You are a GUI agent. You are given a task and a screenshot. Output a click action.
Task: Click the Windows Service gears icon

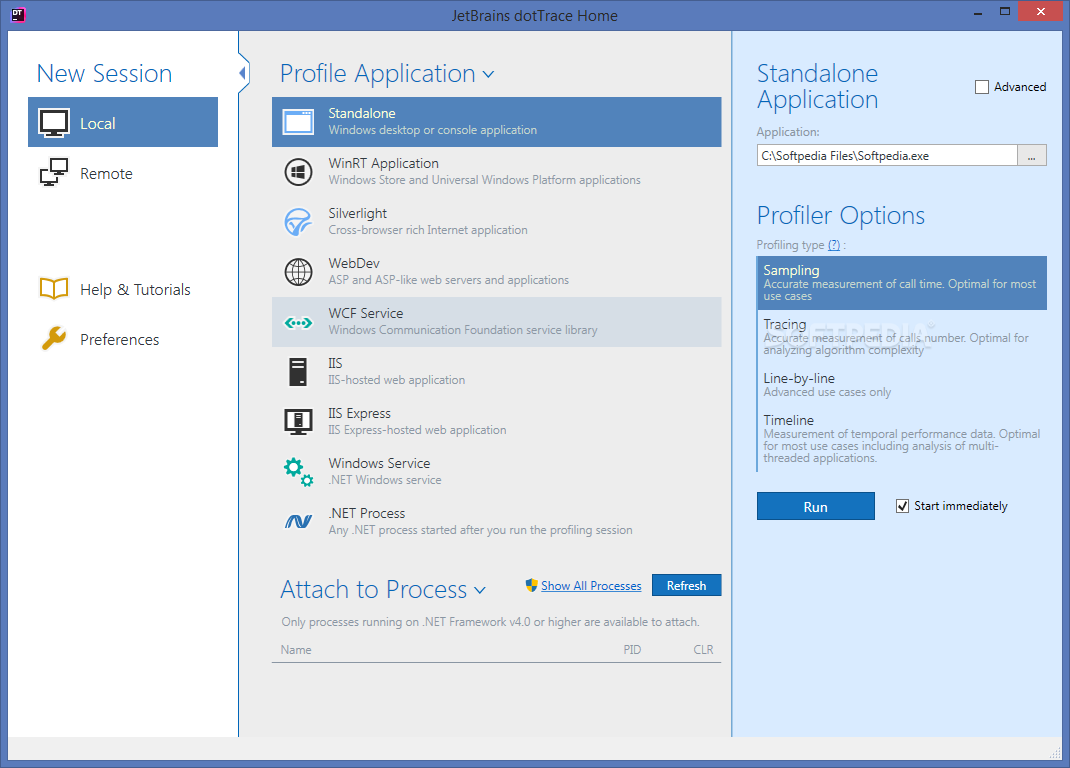click(x=298, y=472)
